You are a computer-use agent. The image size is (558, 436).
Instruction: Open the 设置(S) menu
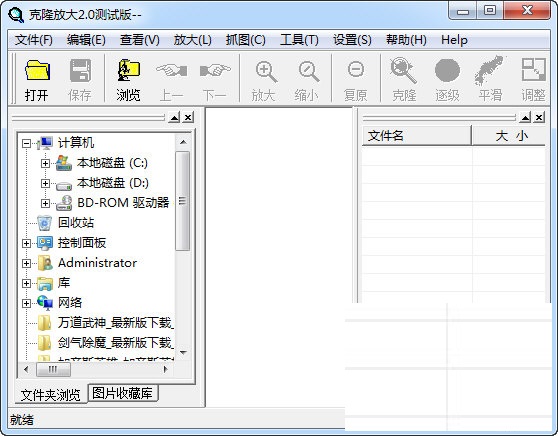coord(352,40)
